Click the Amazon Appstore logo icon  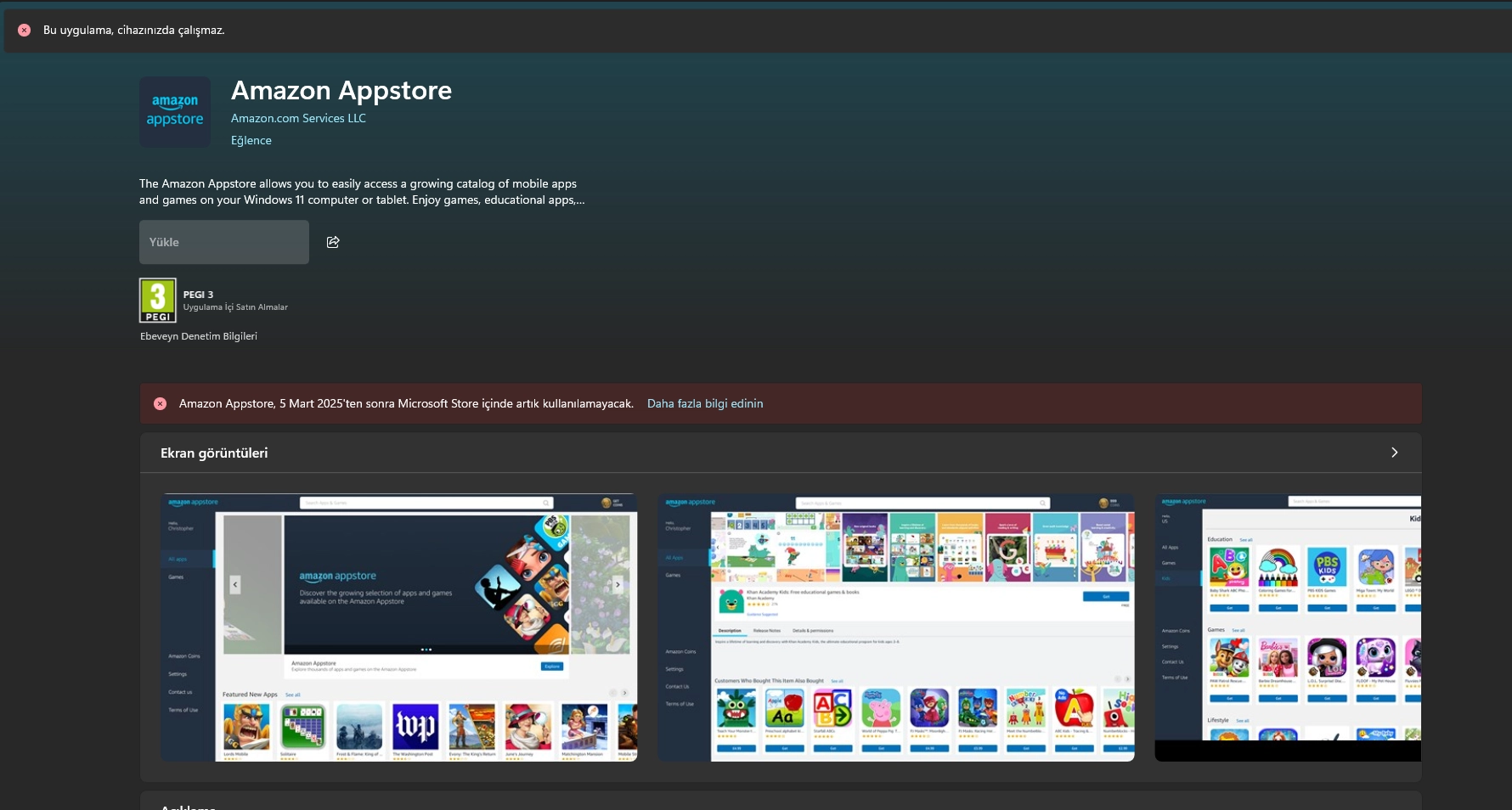point(175,112)
